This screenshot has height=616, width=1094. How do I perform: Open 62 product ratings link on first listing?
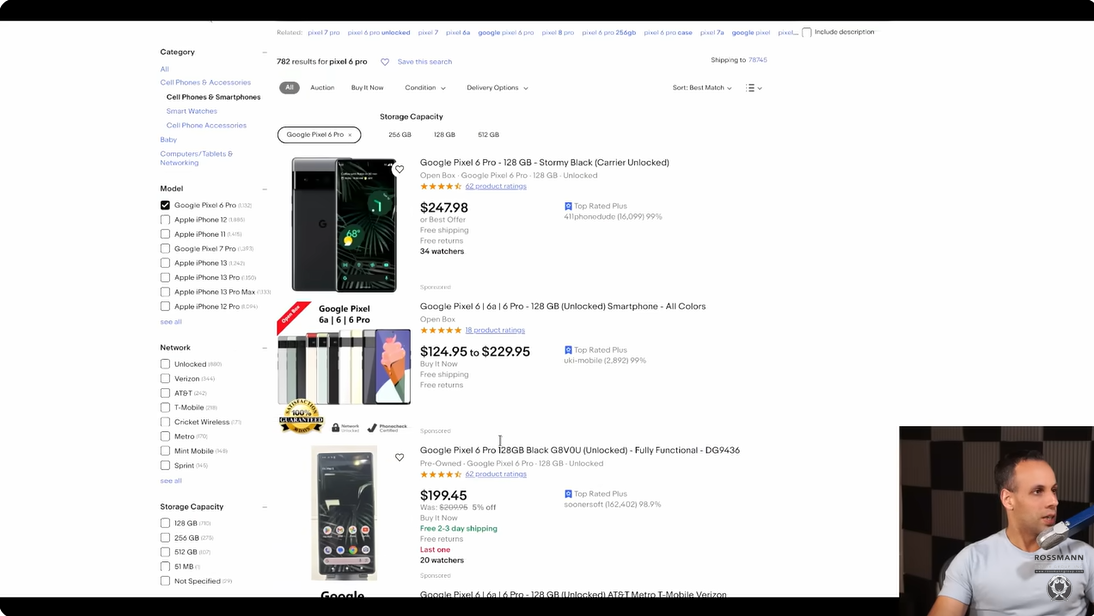point(495,186)
